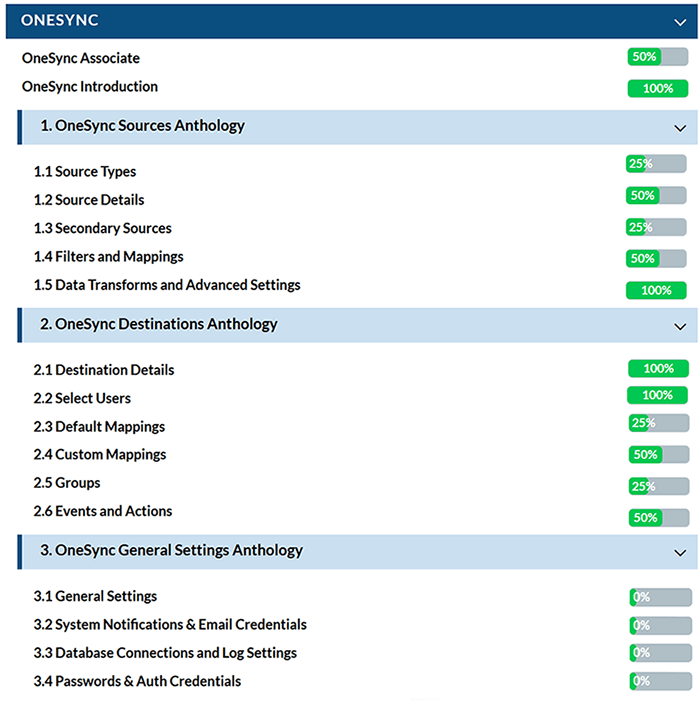Click Custom Mappings 50% progress bar
The width and height of the screenshot is (700, 707).
[x=659, y=454]
